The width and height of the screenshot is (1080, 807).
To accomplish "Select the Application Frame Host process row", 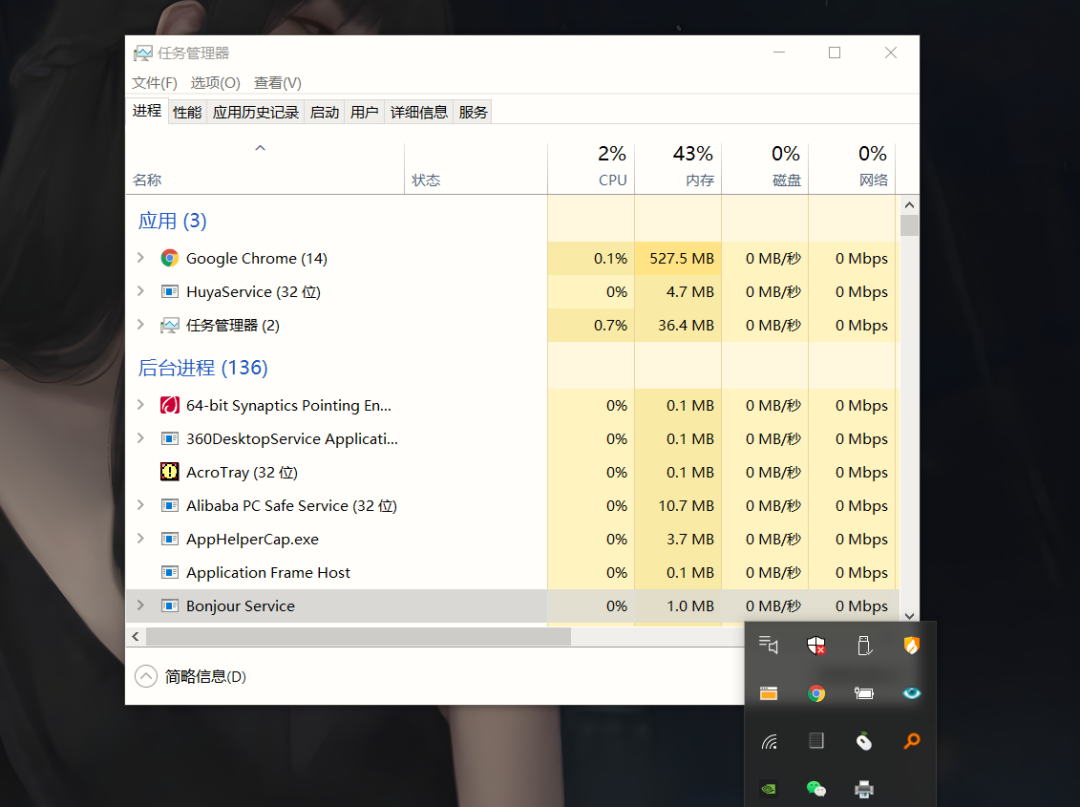I will 268,573.
